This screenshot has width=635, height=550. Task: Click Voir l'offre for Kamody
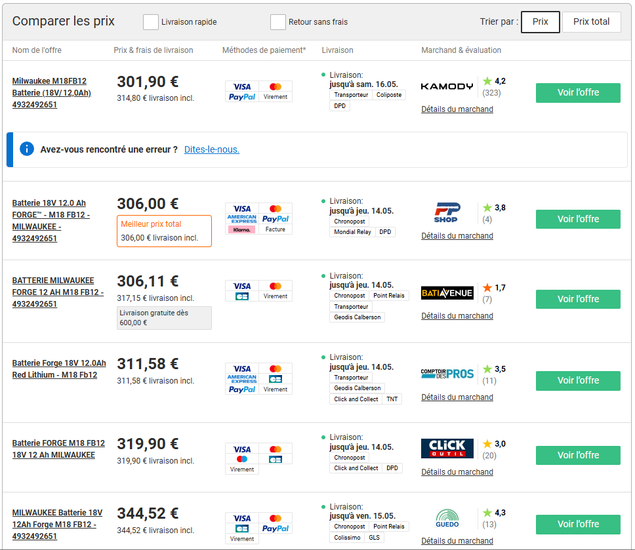coord(578,93)
